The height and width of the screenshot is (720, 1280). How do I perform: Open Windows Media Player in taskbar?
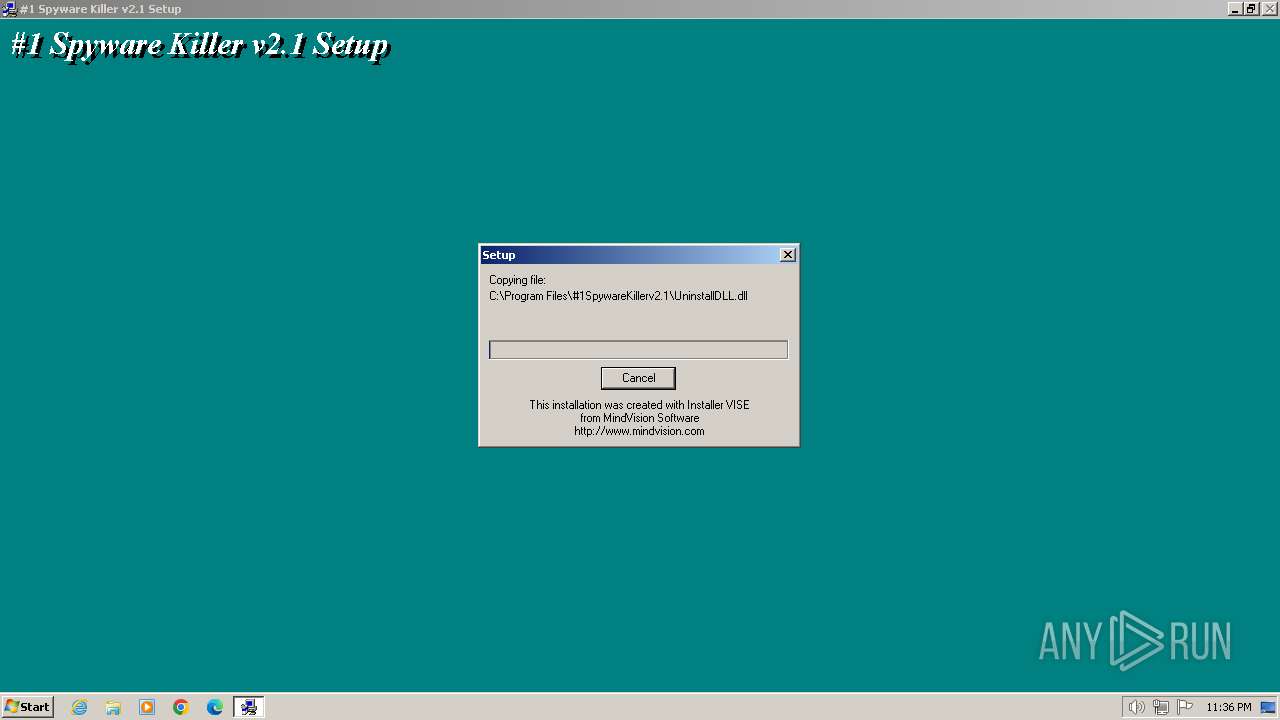tap(147, 707)
